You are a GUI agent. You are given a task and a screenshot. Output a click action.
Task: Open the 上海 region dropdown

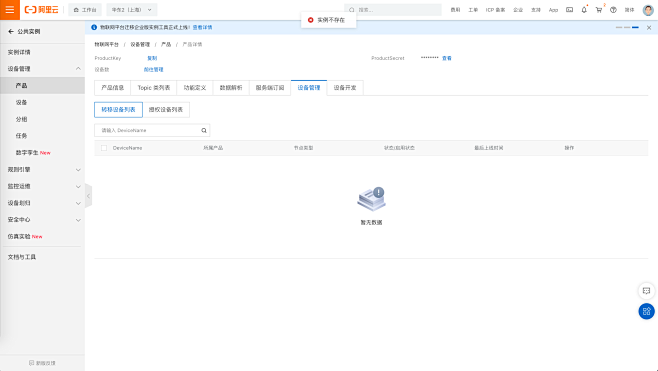(132, 10)
